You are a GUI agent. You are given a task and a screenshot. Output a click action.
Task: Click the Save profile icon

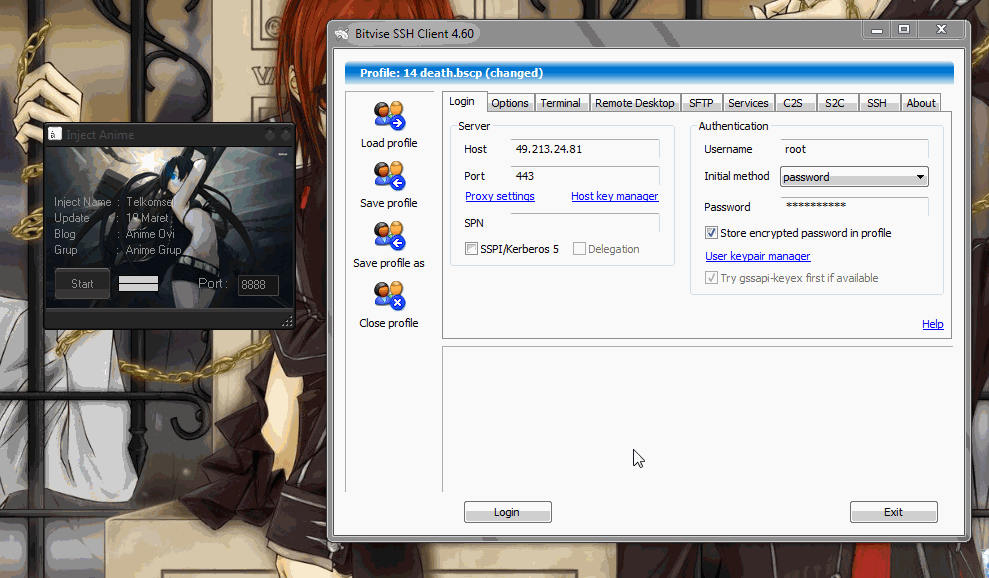point(389,175)
